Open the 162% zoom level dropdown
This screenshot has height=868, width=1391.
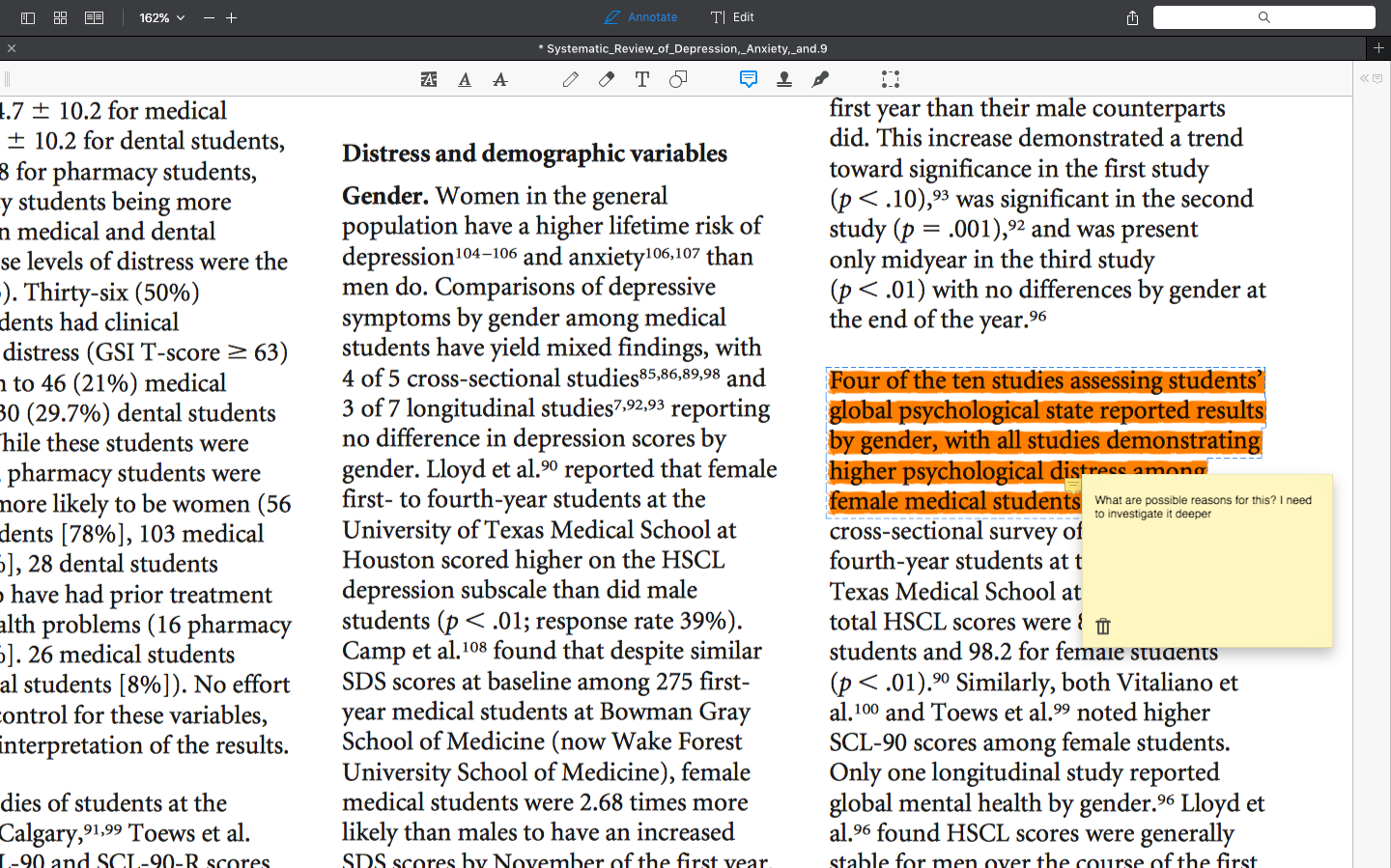162,17
